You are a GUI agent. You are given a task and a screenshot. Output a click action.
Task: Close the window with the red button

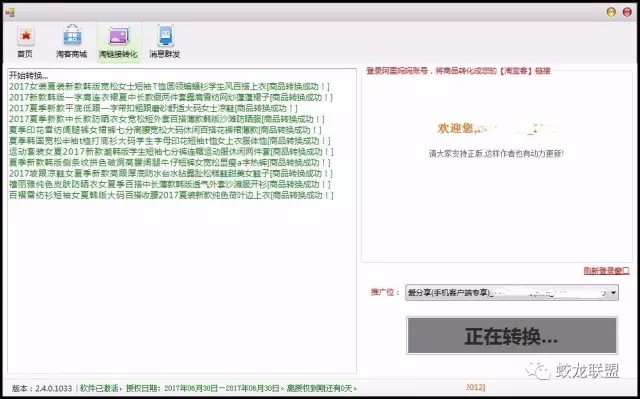click(x=627, y=12)
